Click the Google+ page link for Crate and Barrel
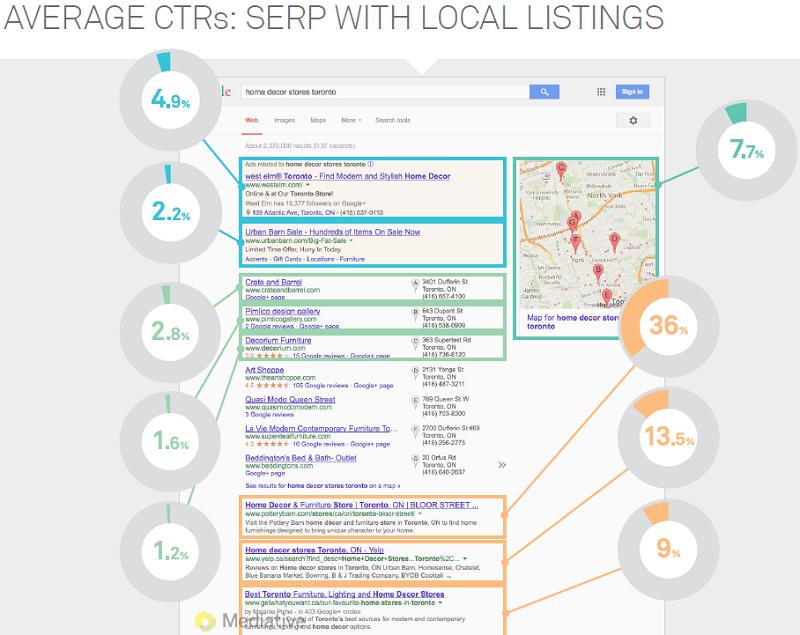The width and height of the screenshot is (800, 635). pyautogui.click(x=265, y=297)
